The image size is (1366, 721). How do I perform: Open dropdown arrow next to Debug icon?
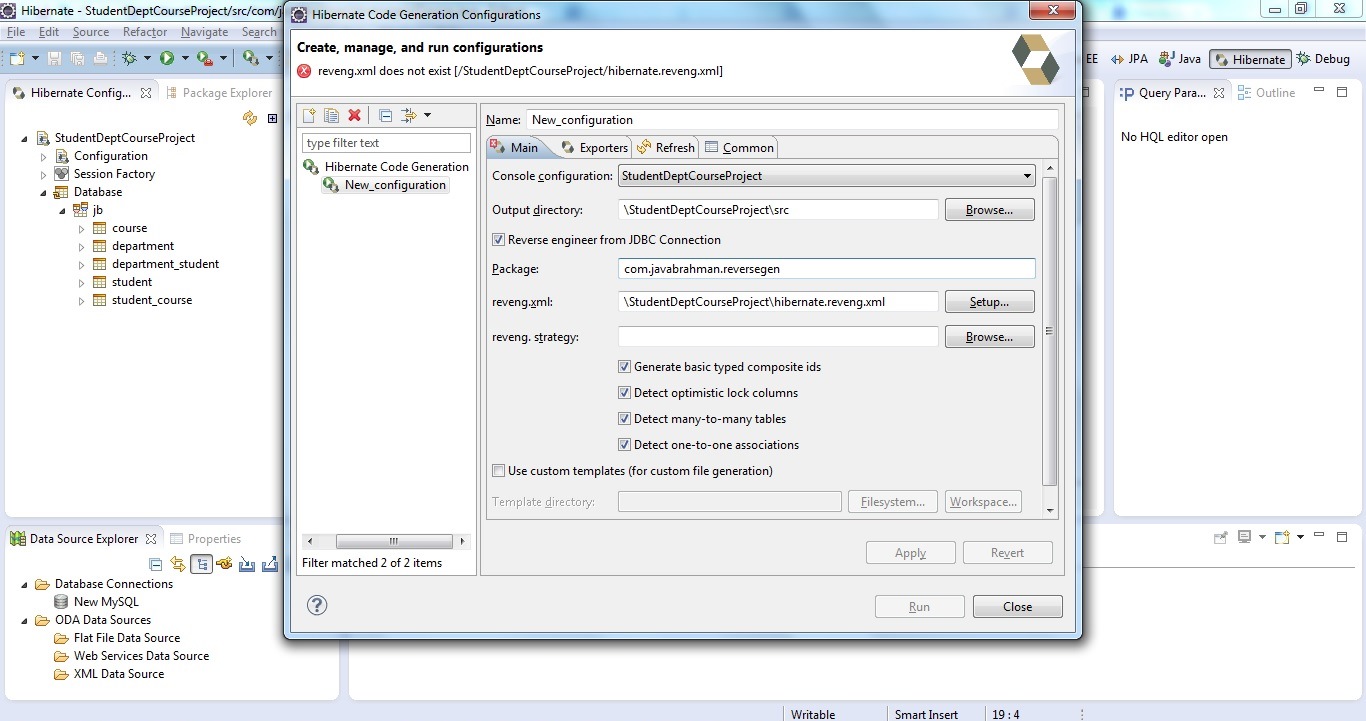pos(147,59)
